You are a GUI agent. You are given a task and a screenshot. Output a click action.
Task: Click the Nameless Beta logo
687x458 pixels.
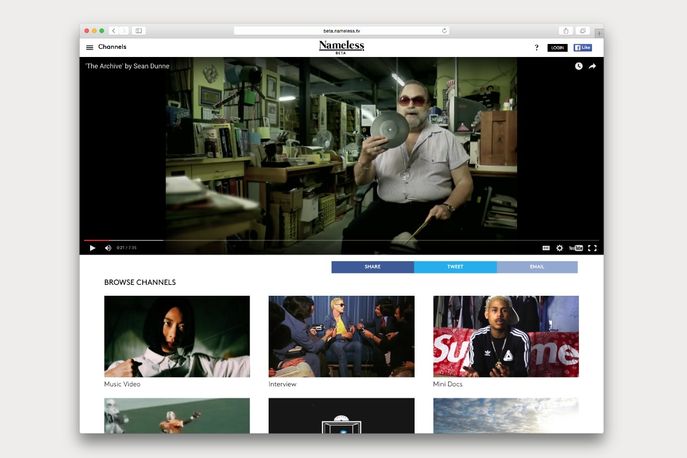(341, 47)
